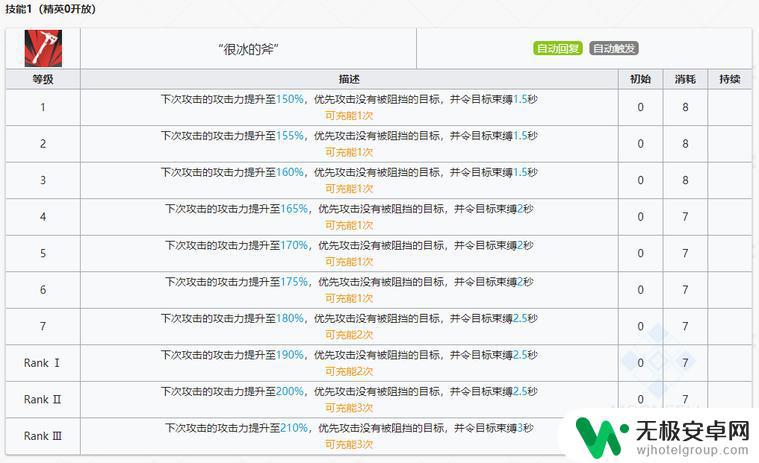The width and height of the screenshot is (759, 463).
Task: Select level 2 cell in 等级 column
Action: 43,144
